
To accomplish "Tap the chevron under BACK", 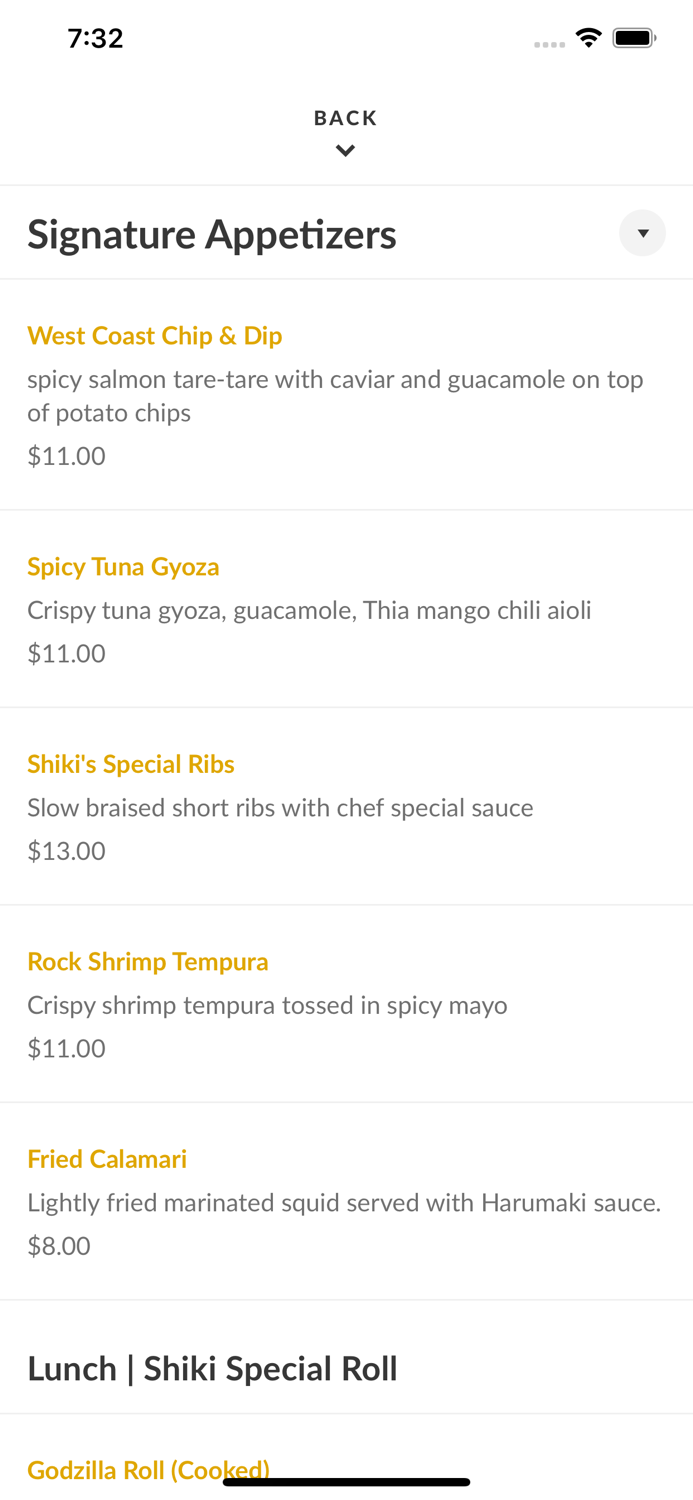I will [346, 151].
